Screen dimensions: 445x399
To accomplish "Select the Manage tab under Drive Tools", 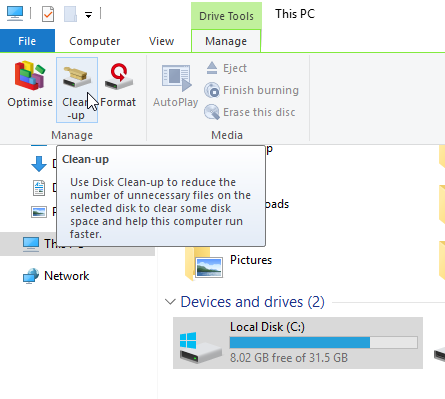I will click(x=226, y=41).
